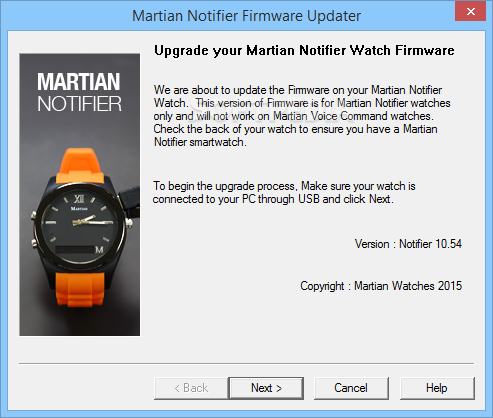Click the Copyright Martian Watches 2015 text

381,286
